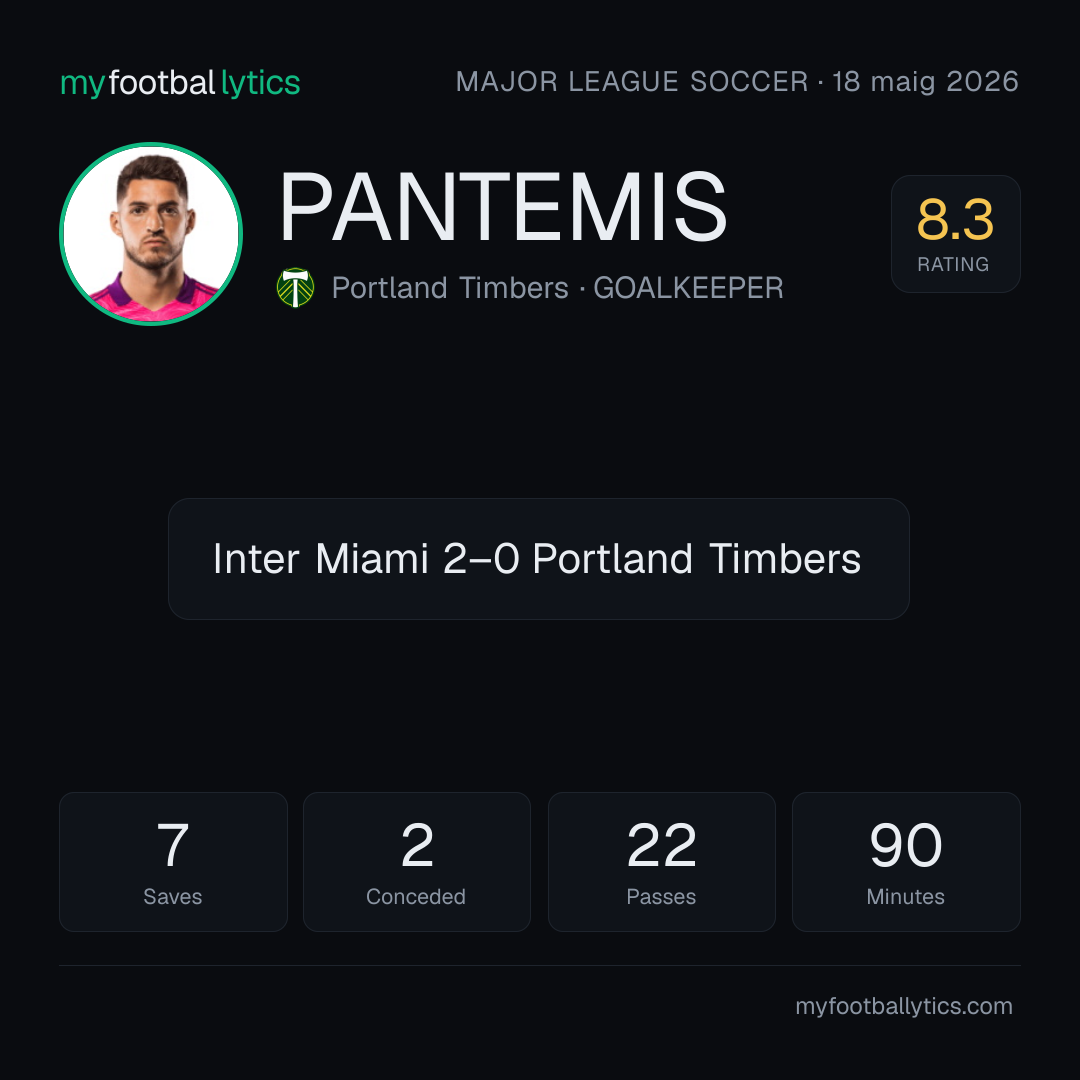Click the number 7 in Saves

[173, 845]
